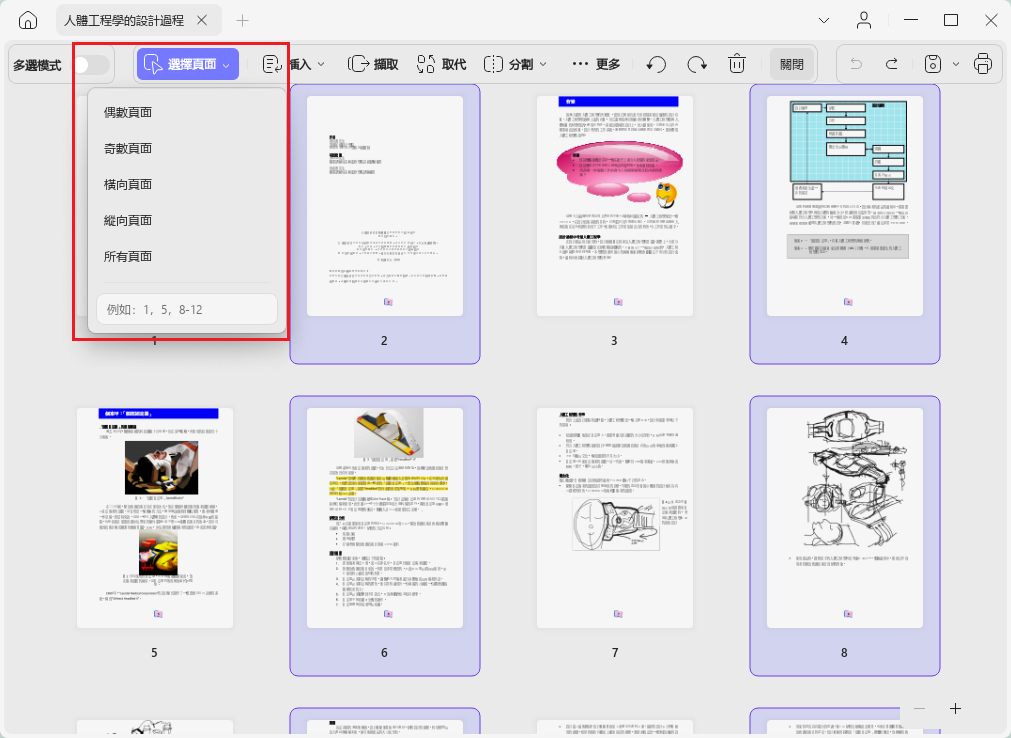
Task: Open the 更多 more options menu
Action: [596, 64]
